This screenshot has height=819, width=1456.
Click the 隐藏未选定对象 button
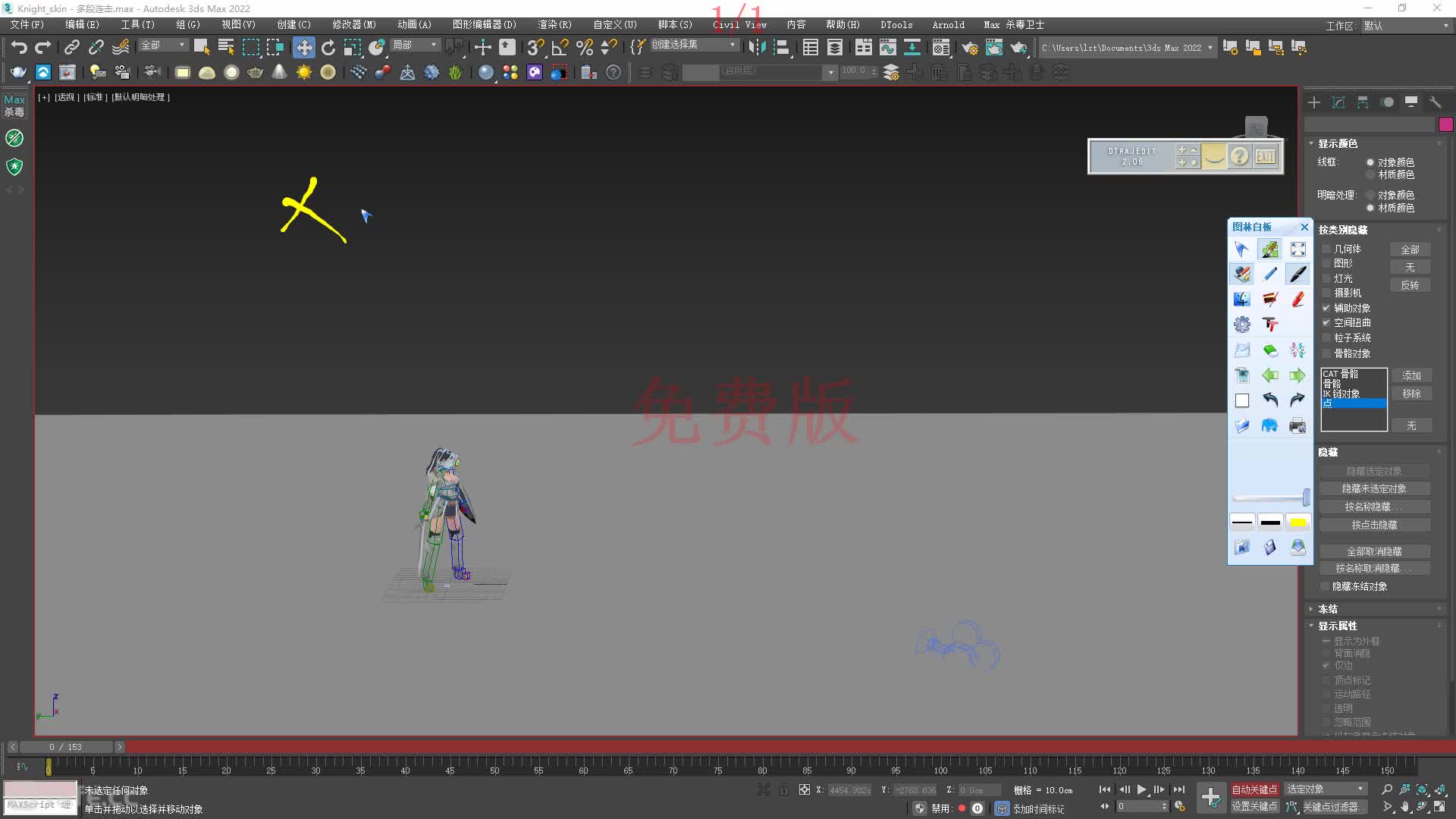pos(1374,488)
